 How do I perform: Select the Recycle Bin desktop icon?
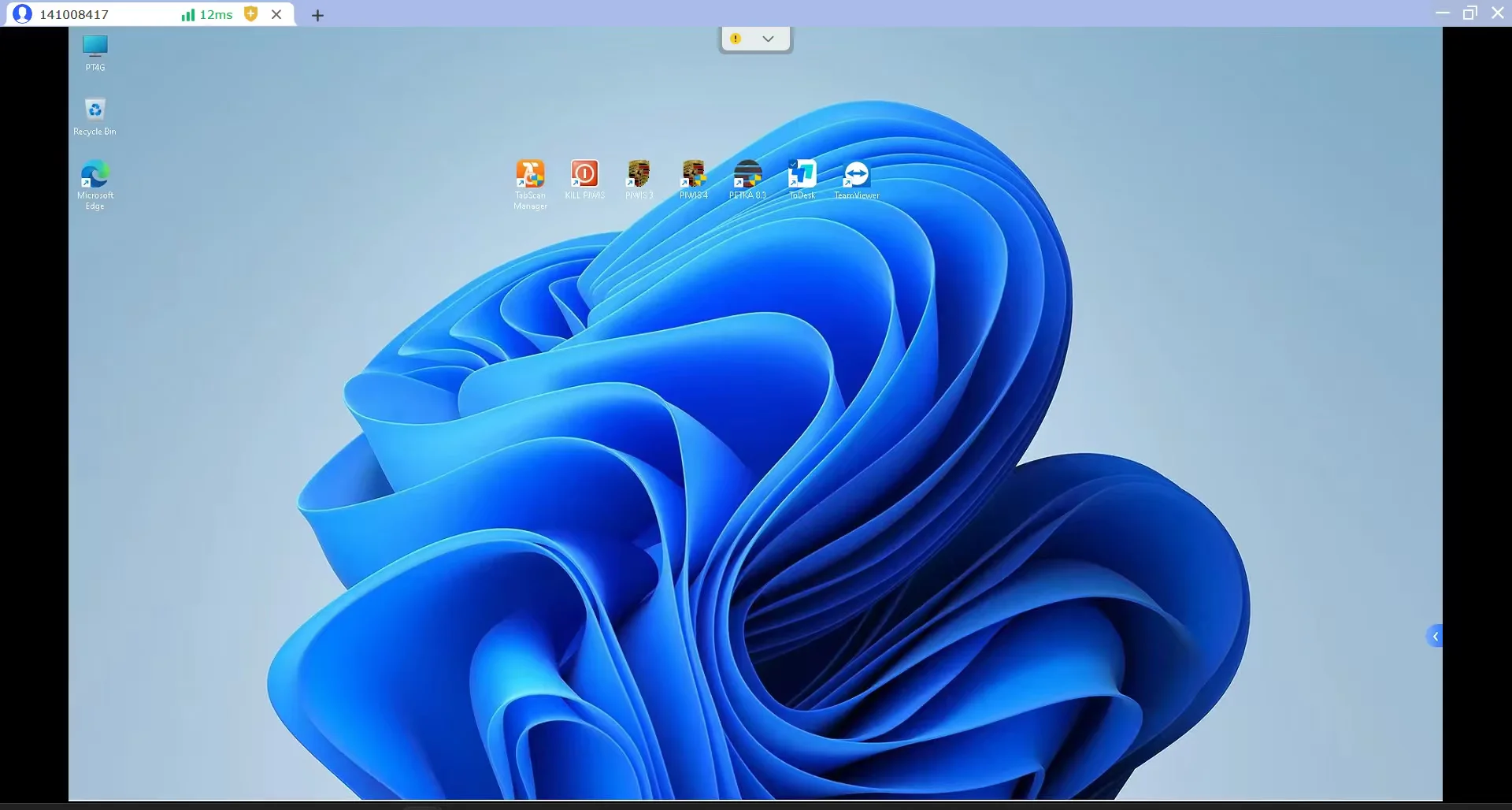point(94,116)
